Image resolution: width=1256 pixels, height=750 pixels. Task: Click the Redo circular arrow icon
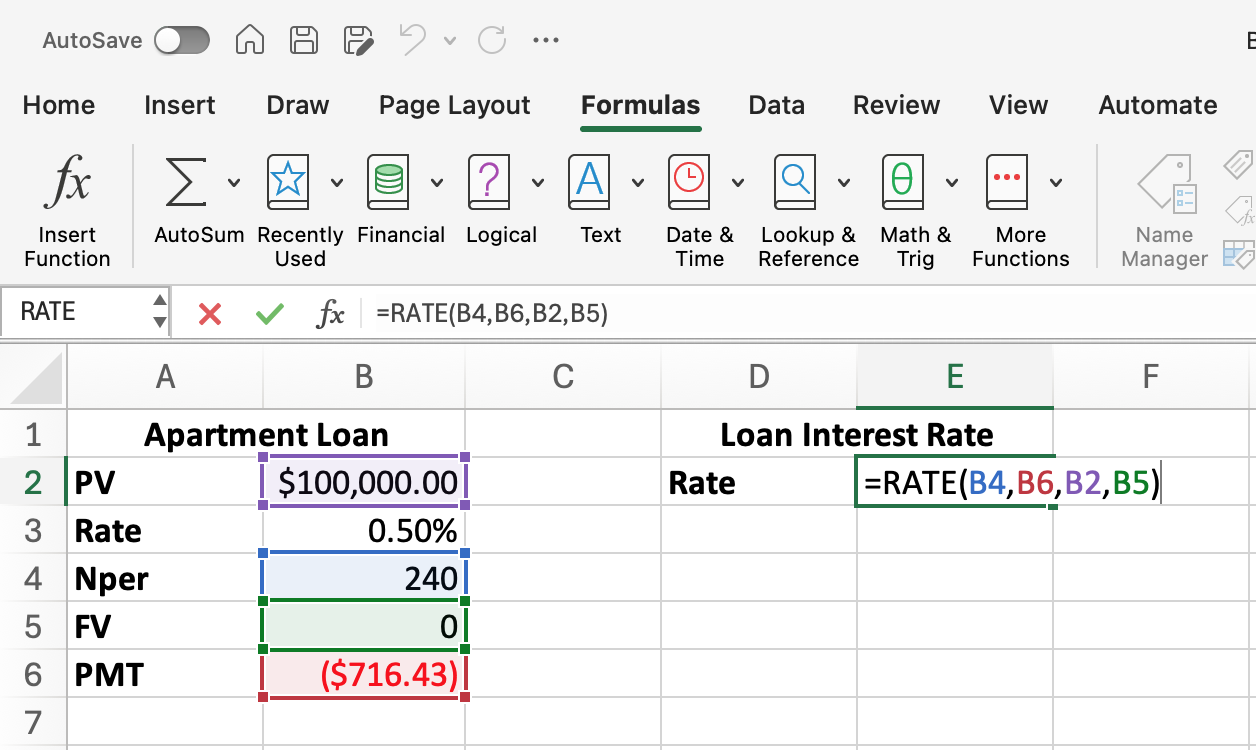pyautogui.click(x=492, y=40)
